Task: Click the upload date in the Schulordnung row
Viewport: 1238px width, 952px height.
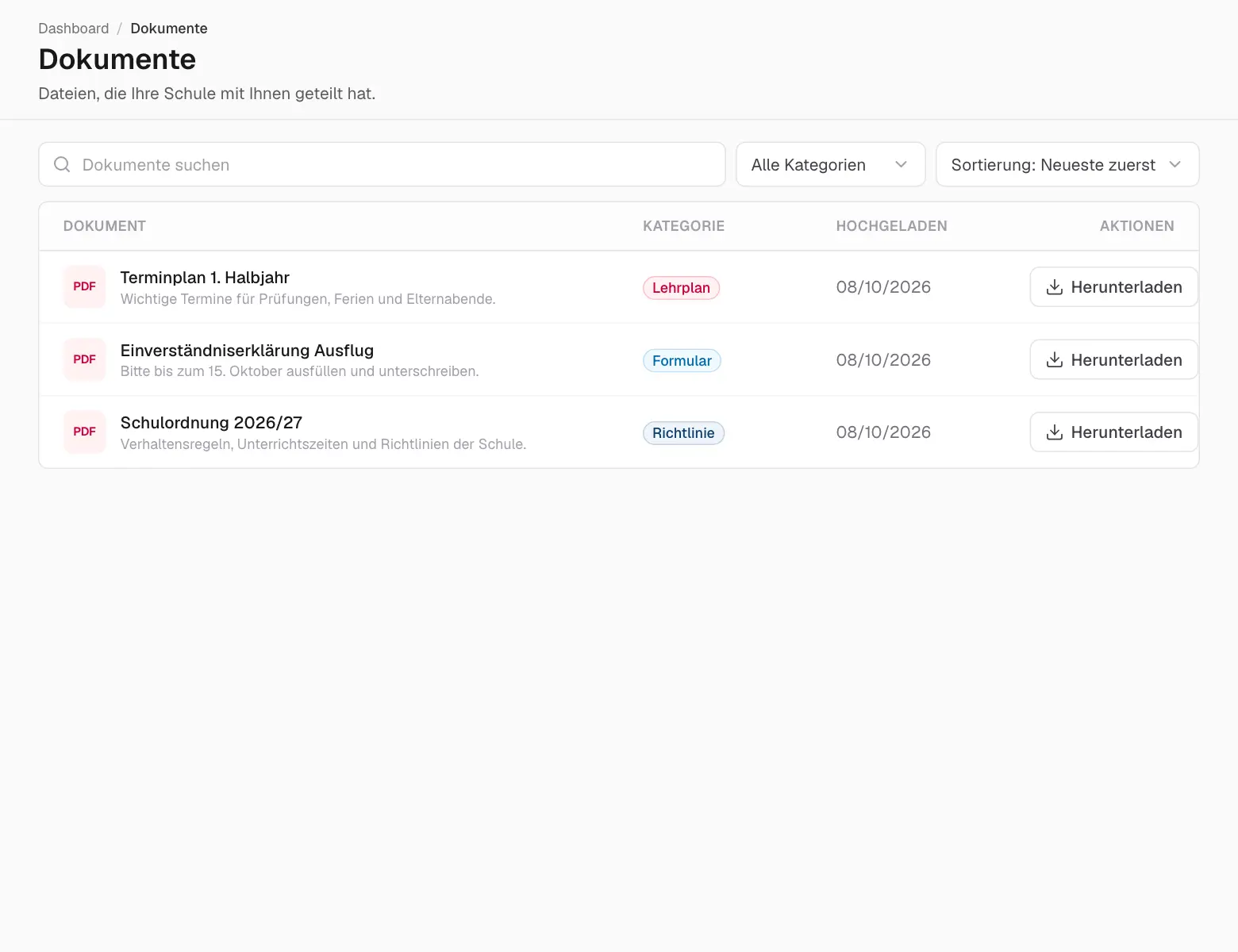Action: pos(883,432)
